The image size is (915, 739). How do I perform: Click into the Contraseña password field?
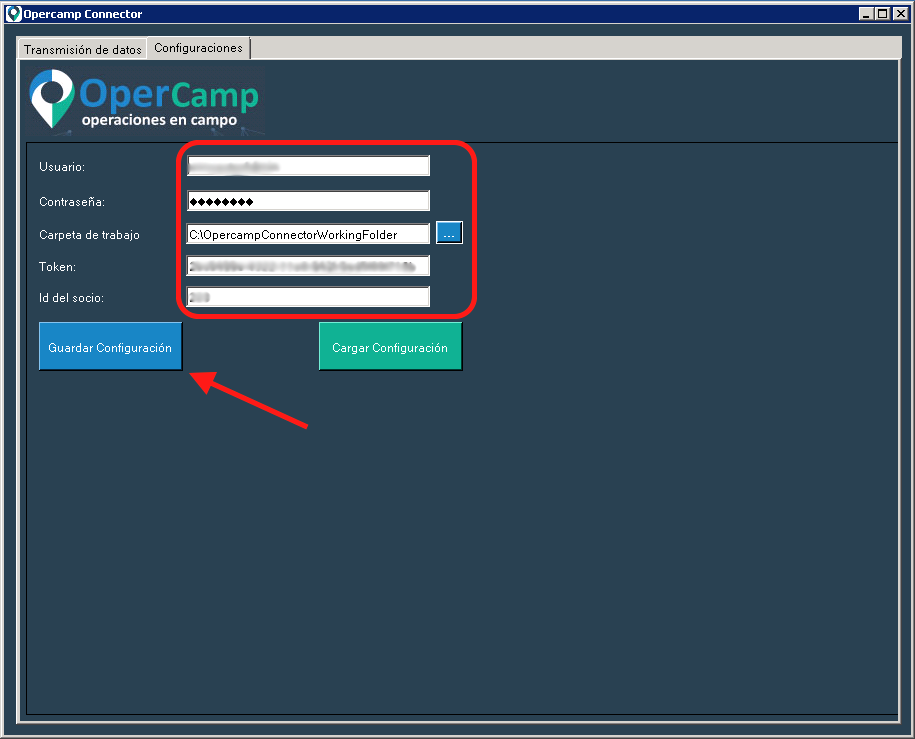pyautogui.click(x=308, y=201)
